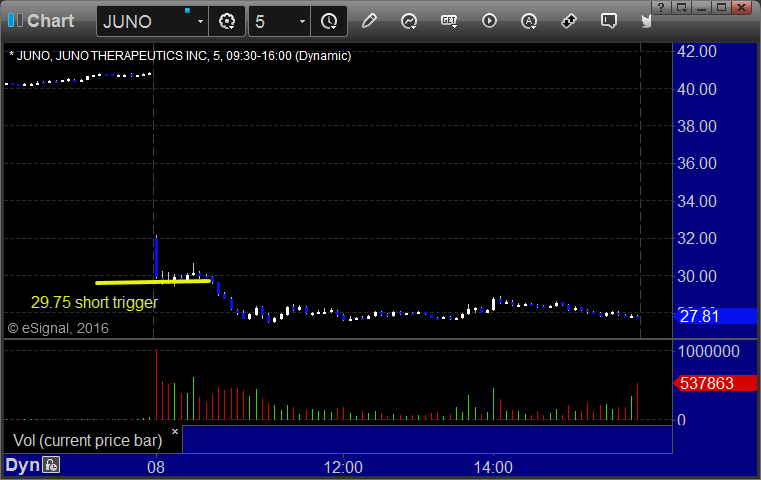Minimize the chart window
761x480 pixels.
[x=701, y=7]
